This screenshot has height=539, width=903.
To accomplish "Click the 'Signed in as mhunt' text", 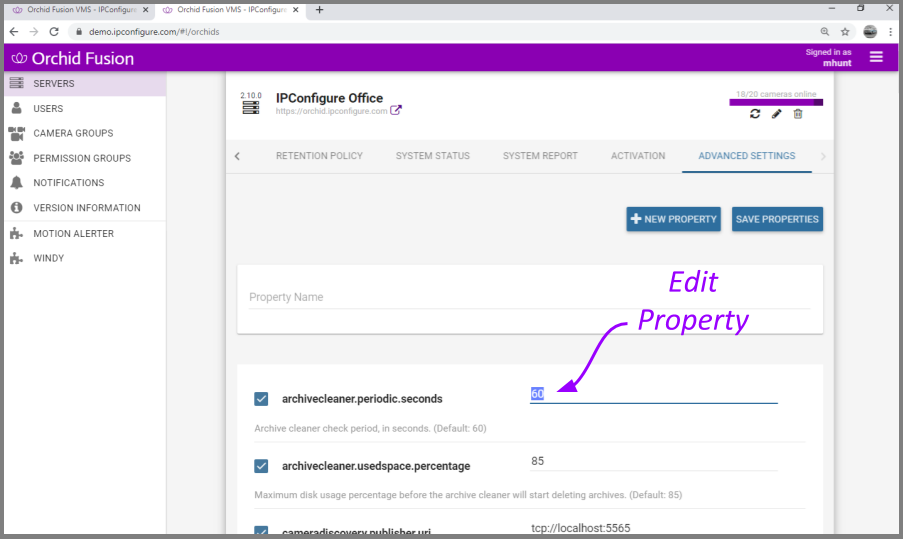I will 828,58.
